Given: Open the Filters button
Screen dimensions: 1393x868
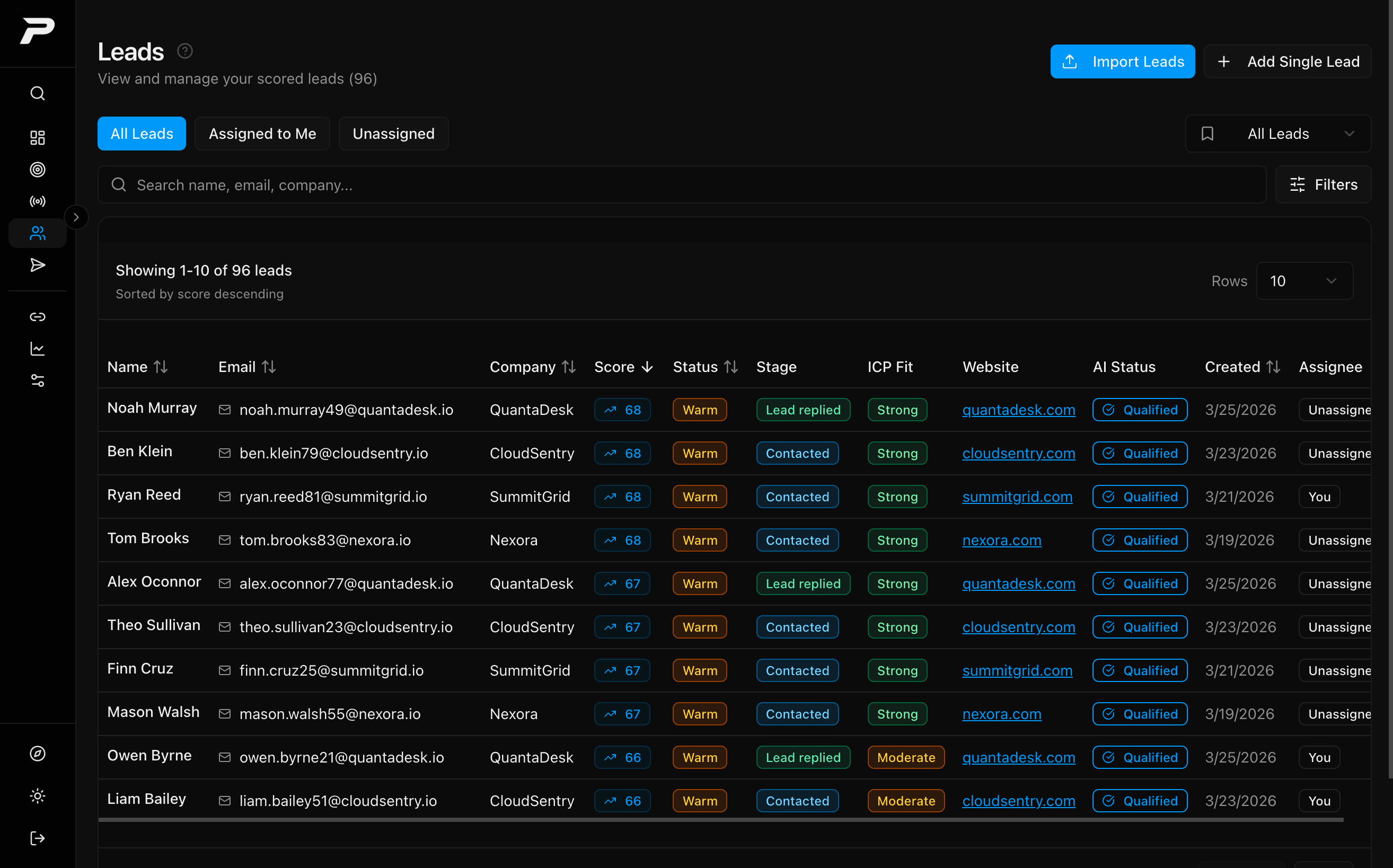Looking at the screenshot, I should [x=1323, y=184].
